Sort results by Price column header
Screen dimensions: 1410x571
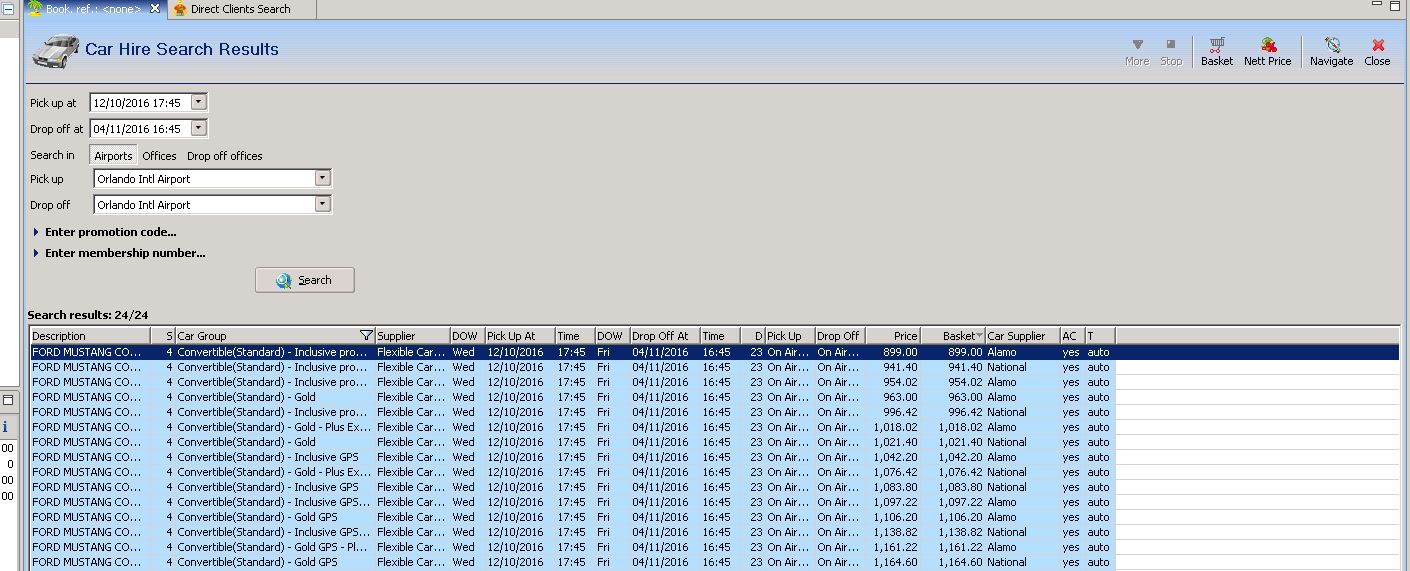(x=893, y=336)
